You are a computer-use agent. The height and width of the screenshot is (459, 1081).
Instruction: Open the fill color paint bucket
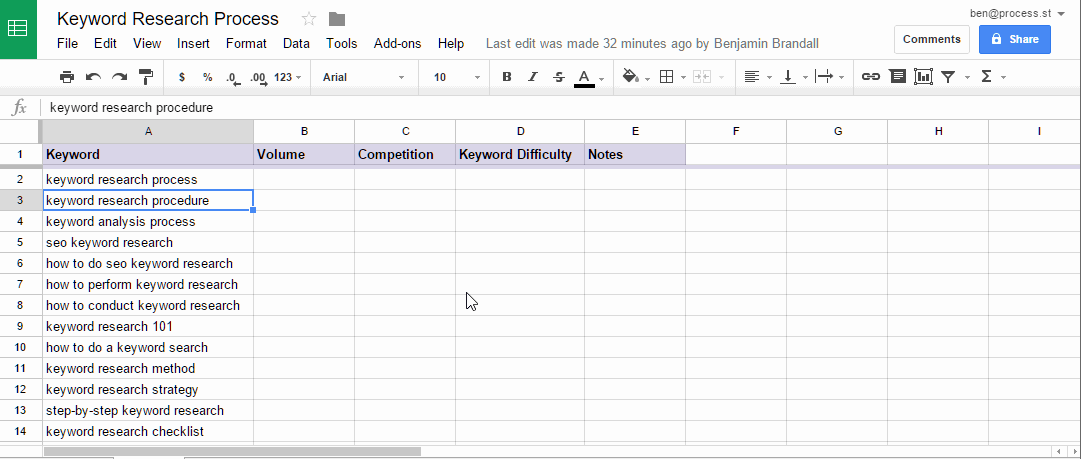[631, 77]
